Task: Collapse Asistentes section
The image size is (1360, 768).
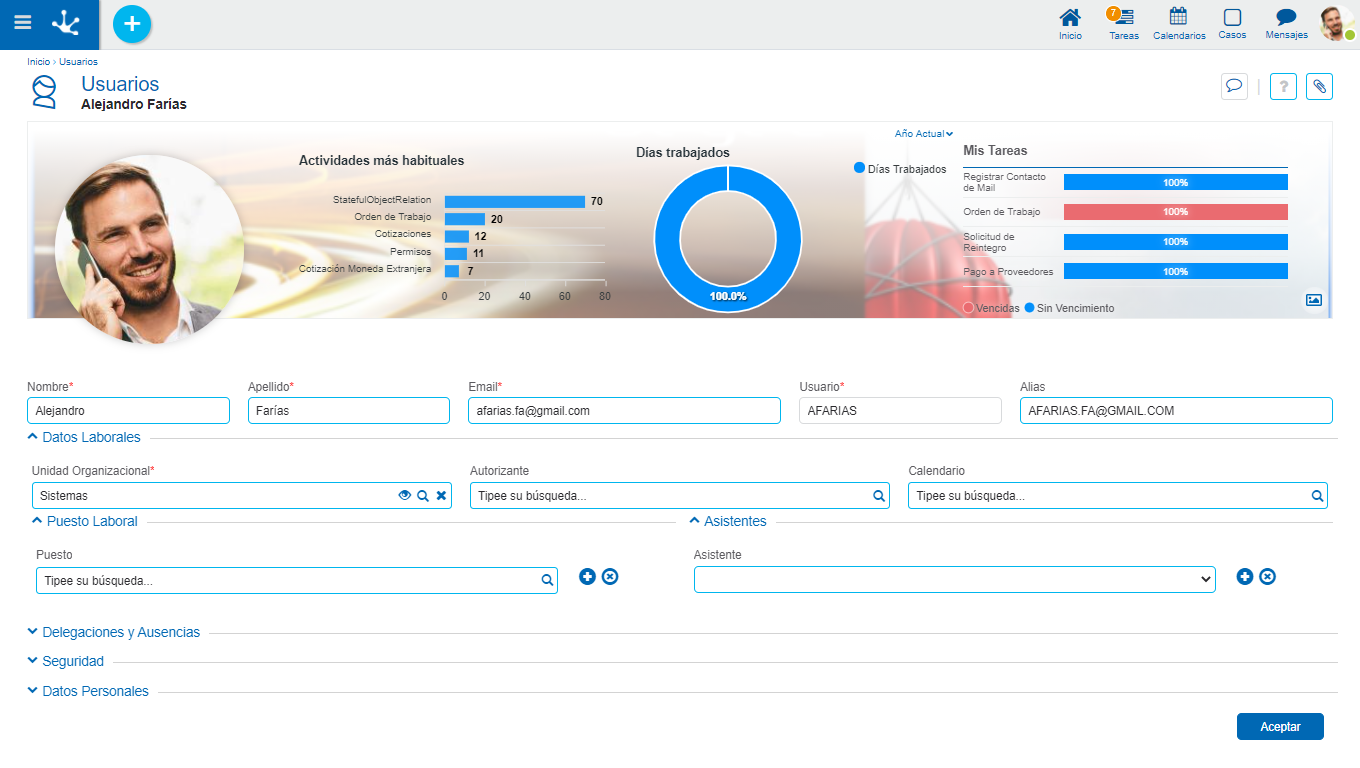Action: 728,521
